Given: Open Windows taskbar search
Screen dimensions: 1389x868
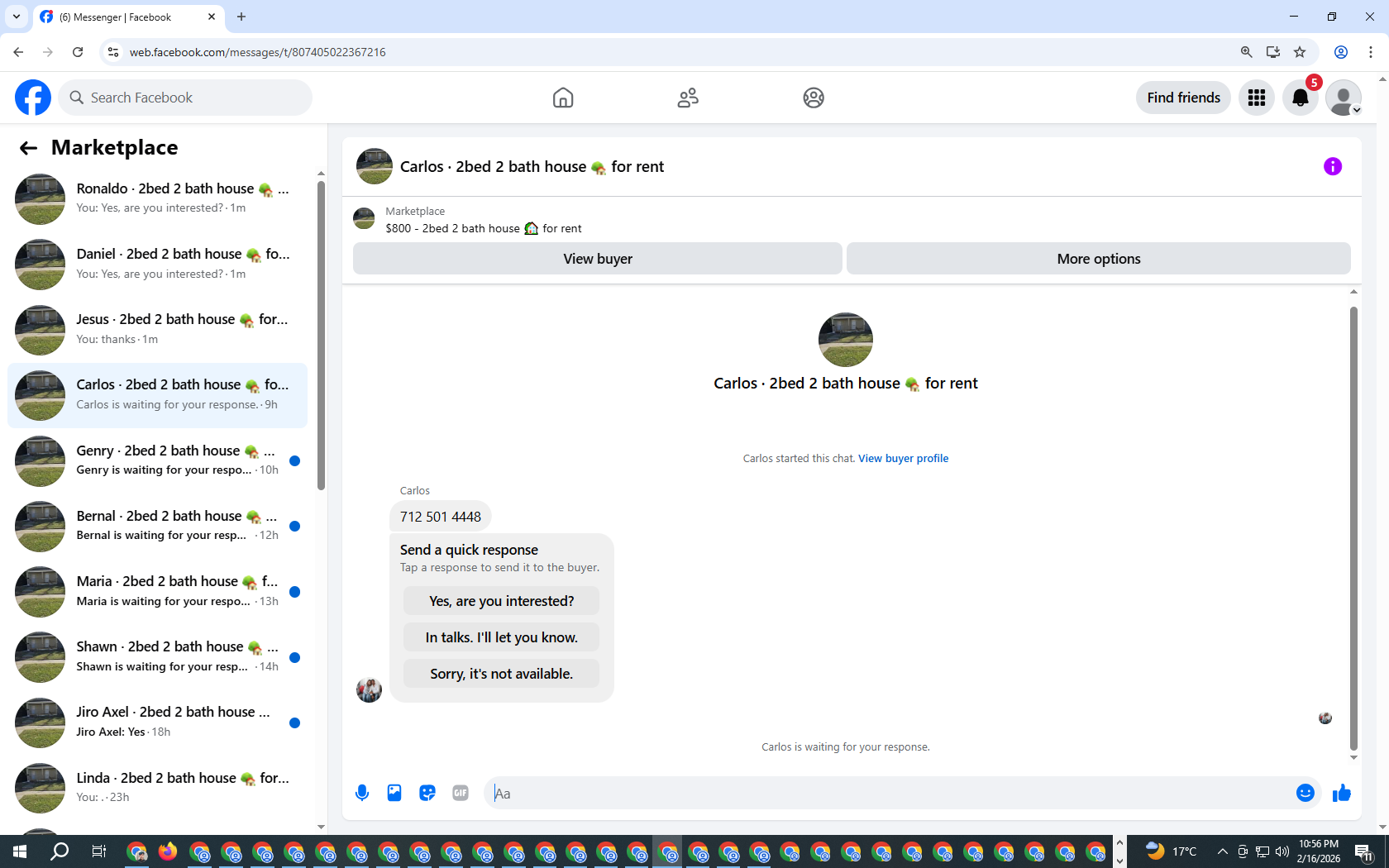Looking at the screenshot, I should click(60, 851).
